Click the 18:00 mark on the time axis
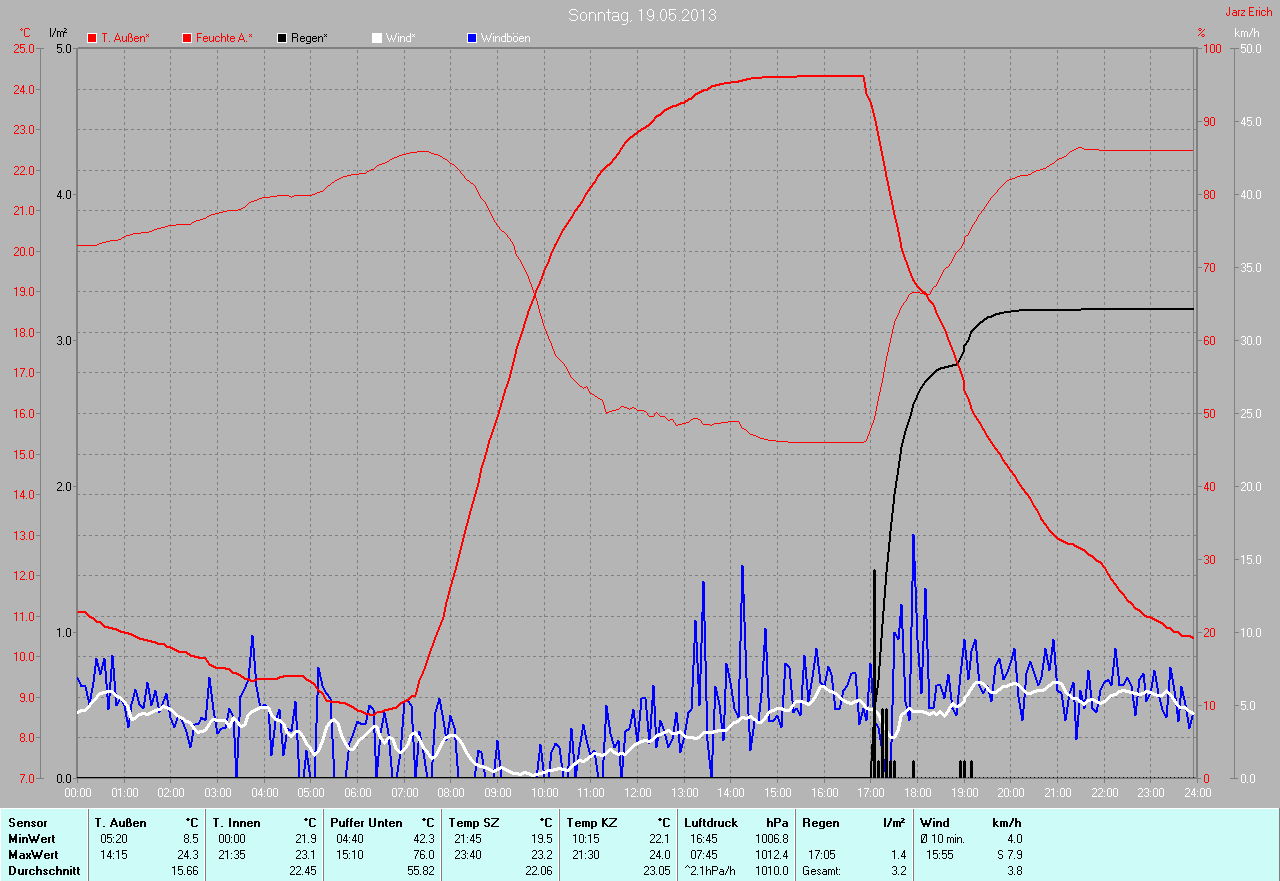This screenshot has width=1280, height=881. [x=917, y=792]
